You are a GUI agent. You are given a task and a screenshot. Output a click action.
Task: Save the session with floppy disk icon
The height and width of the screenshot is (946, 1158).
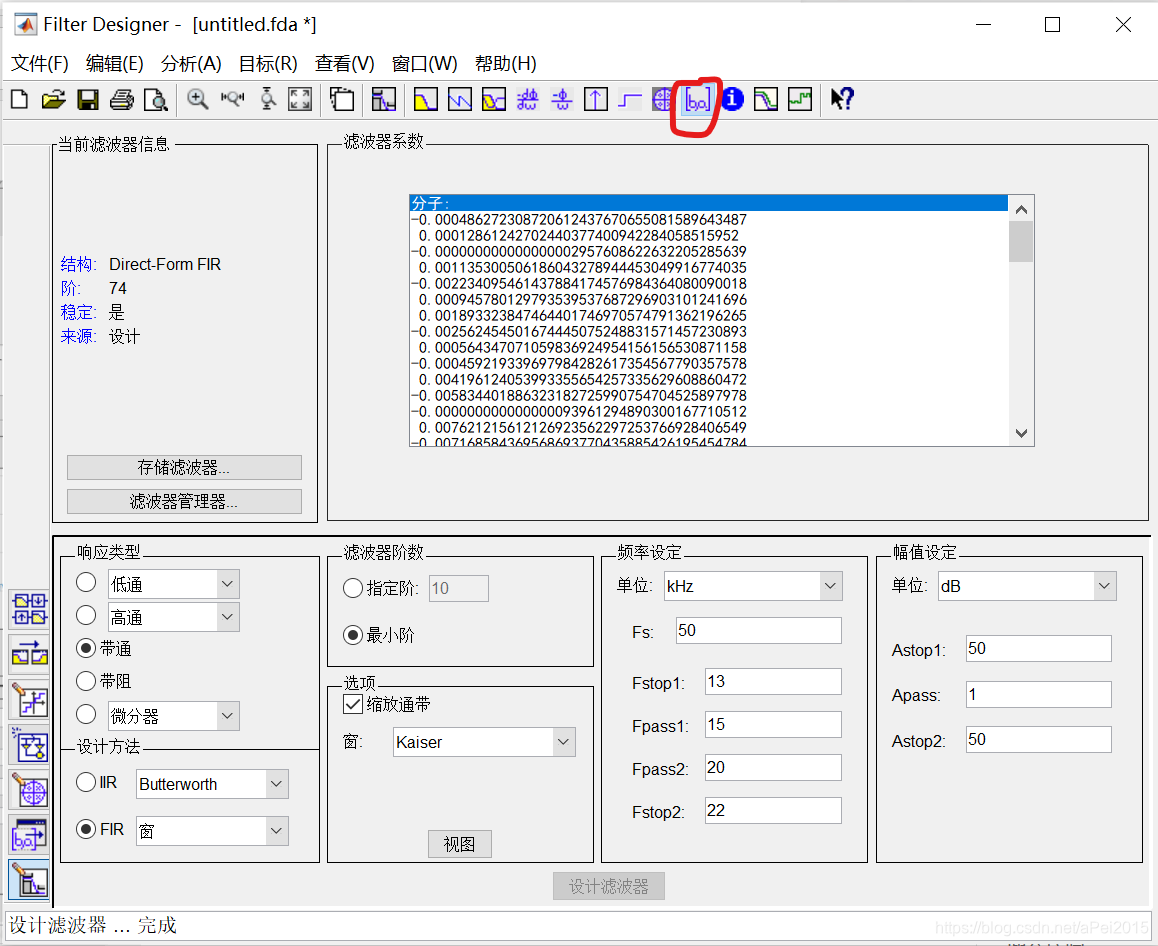(87, 99)
